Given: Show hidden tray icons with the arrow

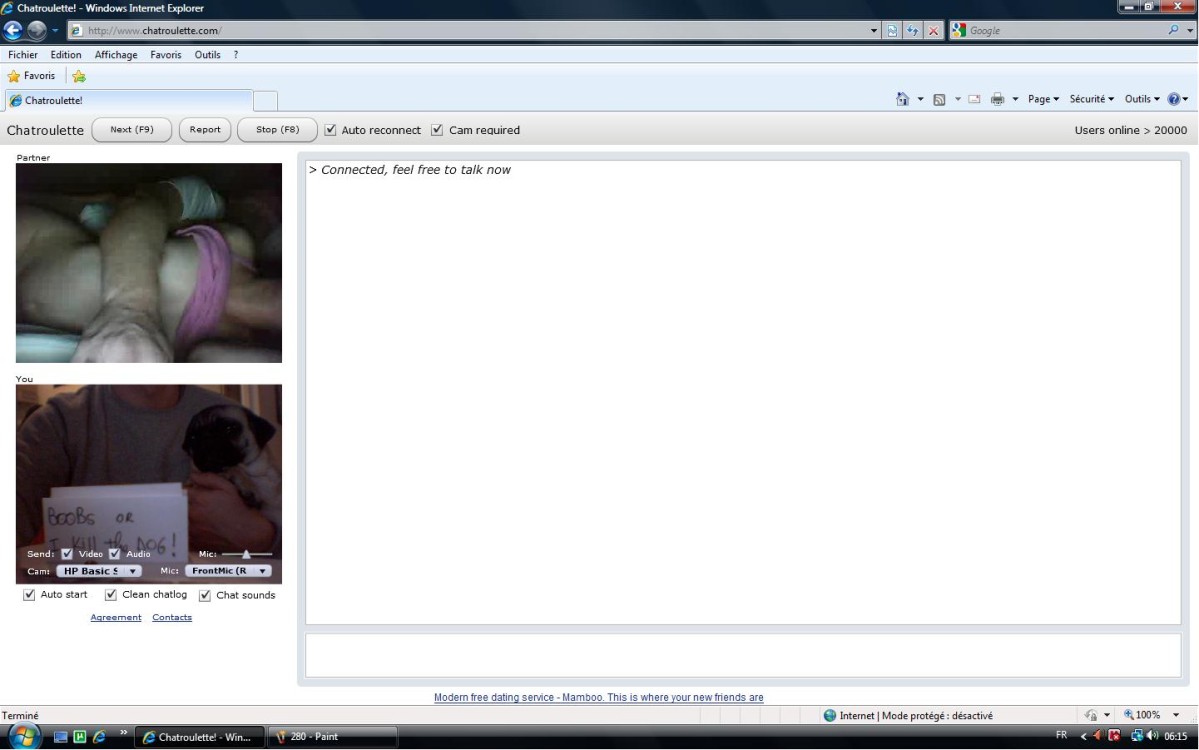Looking at the screenshot, I should click(1083, 736).
